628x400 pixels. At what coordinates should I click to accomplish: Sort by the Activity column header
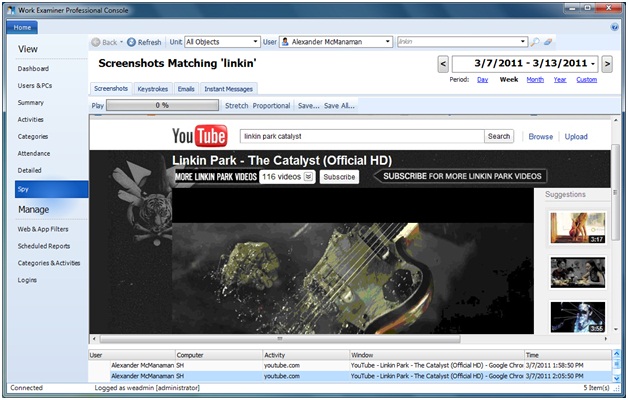(x=306, y=355)
